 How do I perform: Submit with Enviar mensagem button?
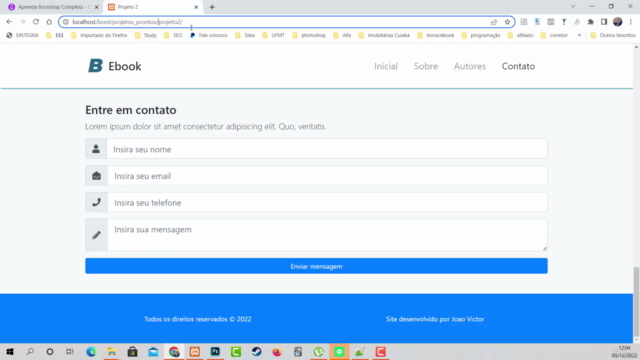(x=316, y=266)
